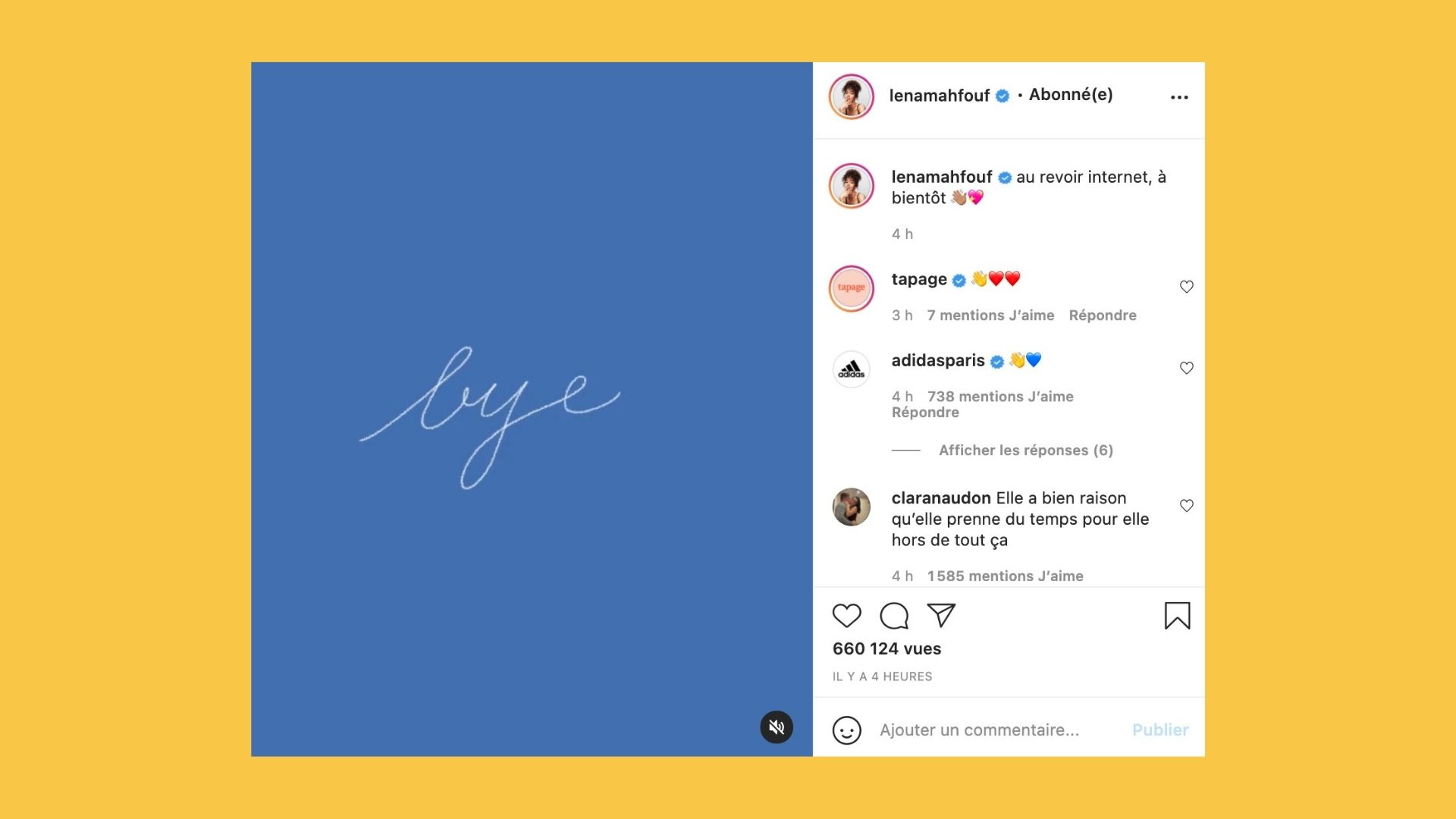
Task: Like the claranaudon comment
Action: [1187, 506]
